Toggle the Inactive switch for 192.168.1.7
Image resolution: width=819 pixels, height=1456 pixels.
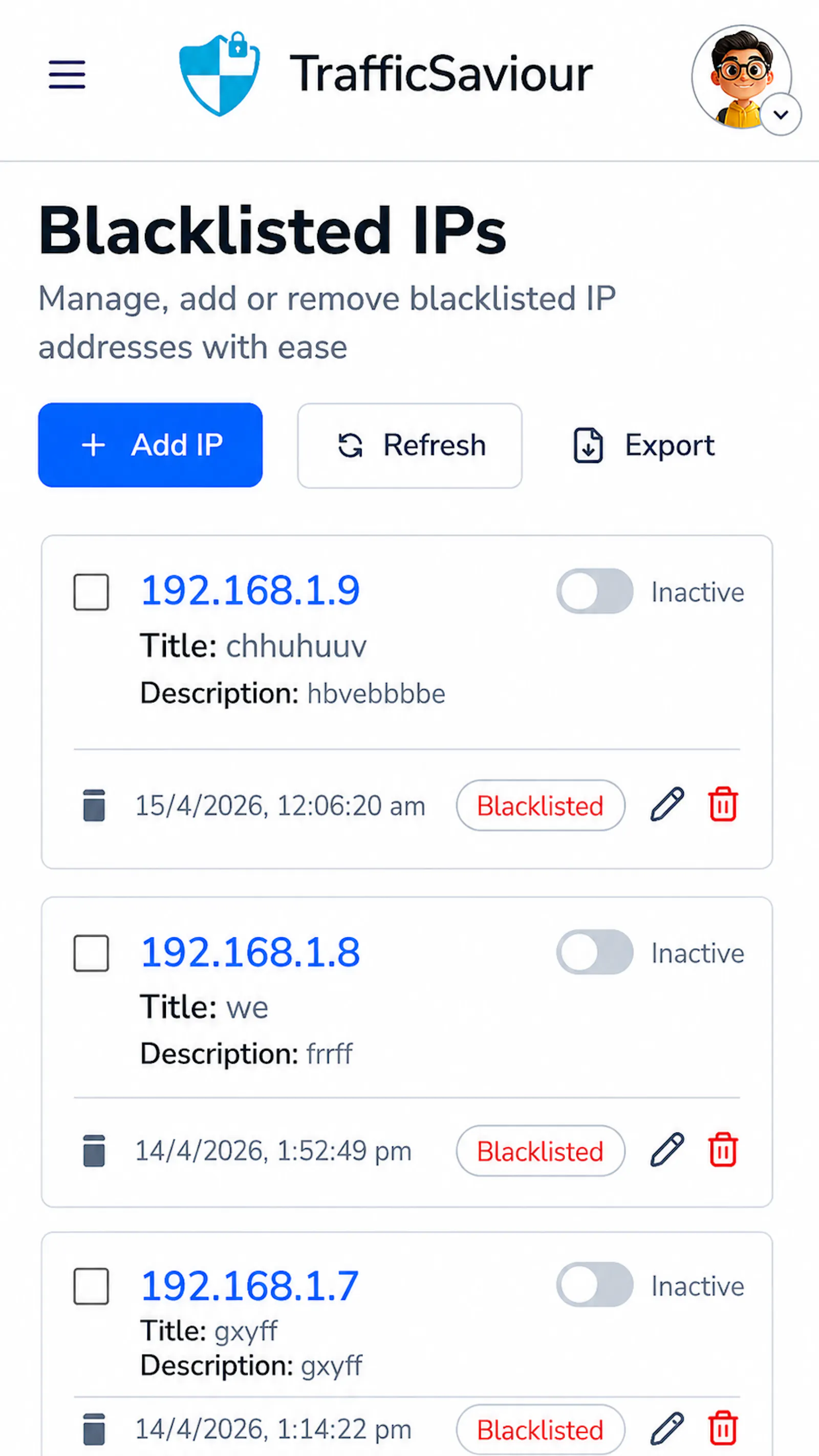[x=595, y=1285]
